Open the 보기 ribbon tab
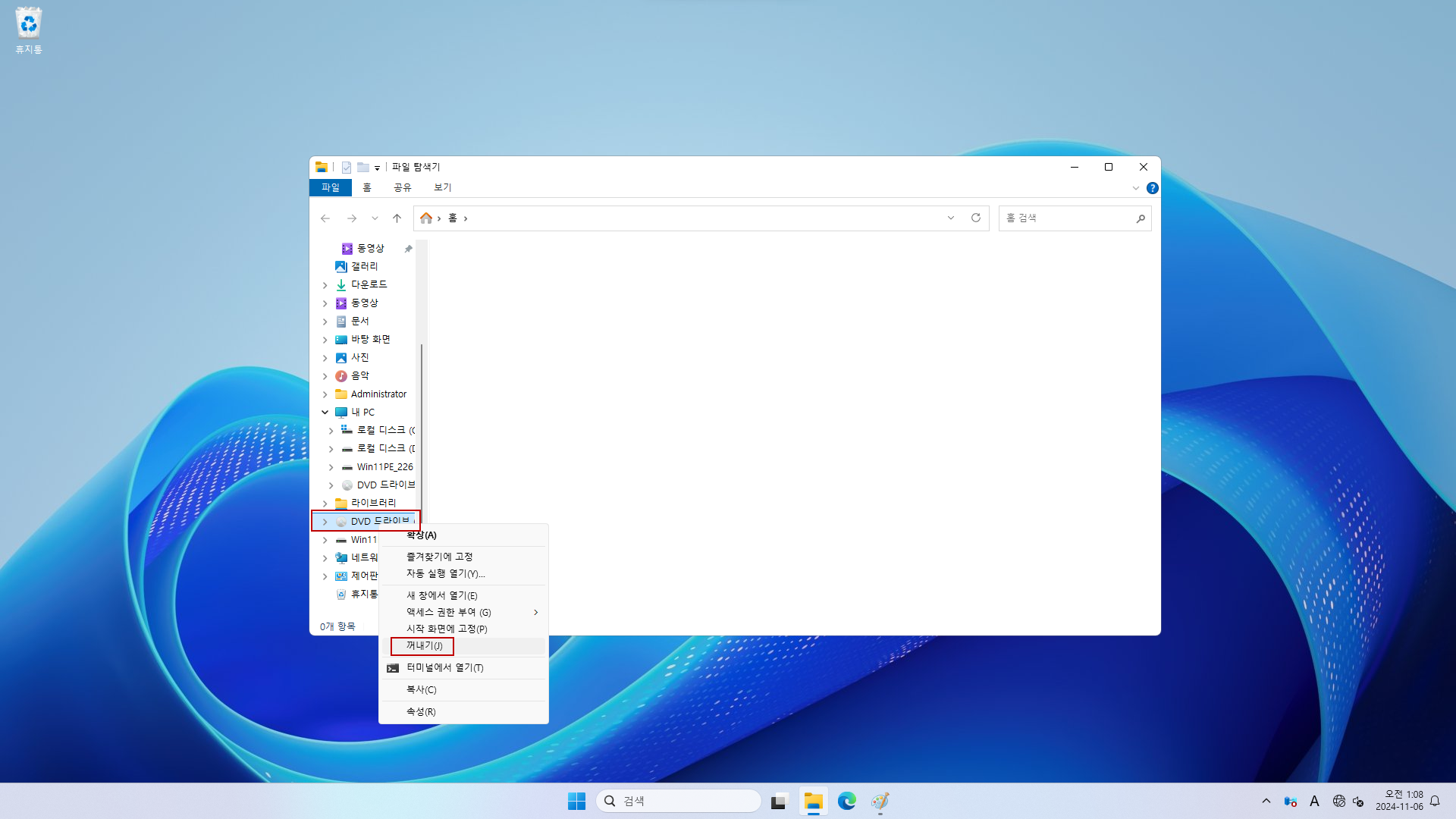The width and height of the screenshot is (1456, 819). point(442,187)
